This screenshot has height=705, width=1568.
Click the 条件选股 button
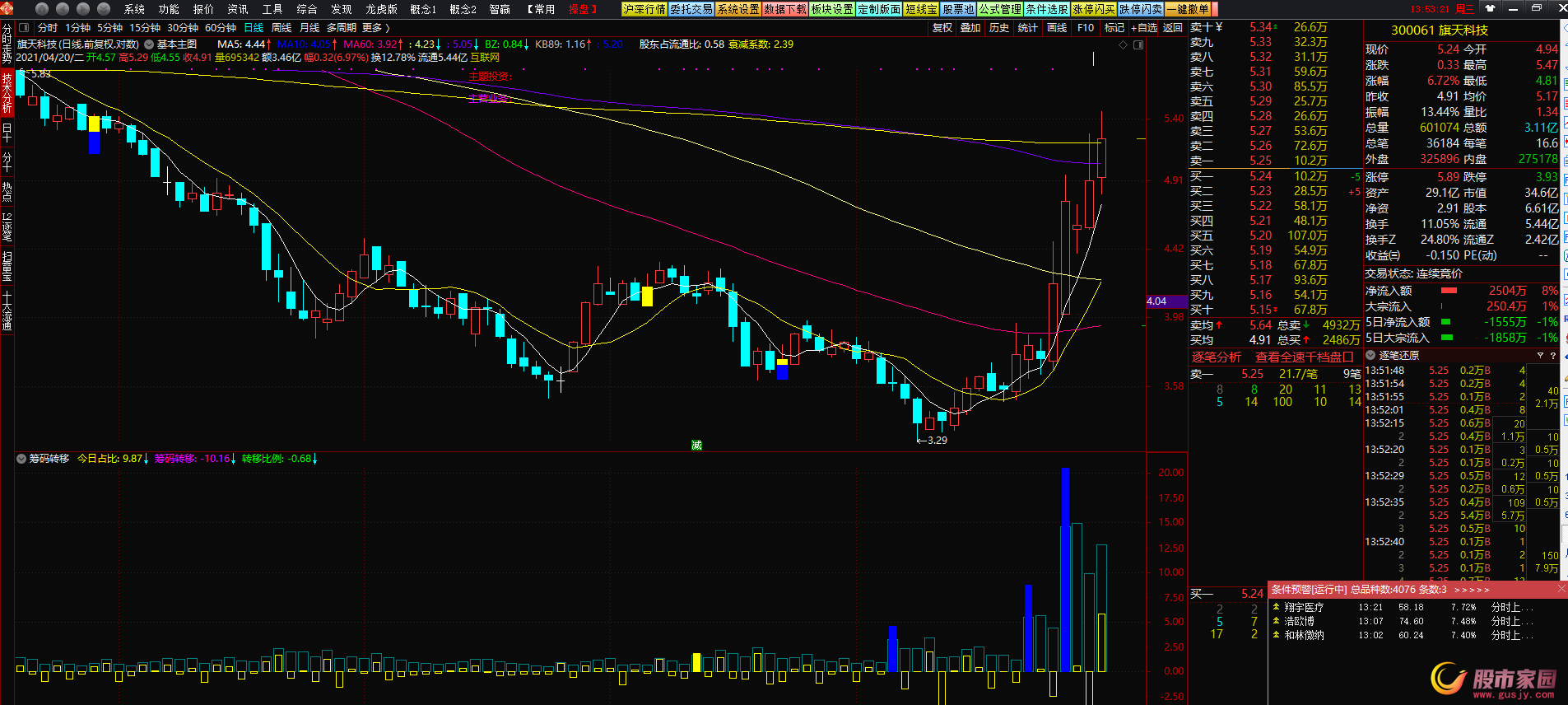coord(1047,9)
